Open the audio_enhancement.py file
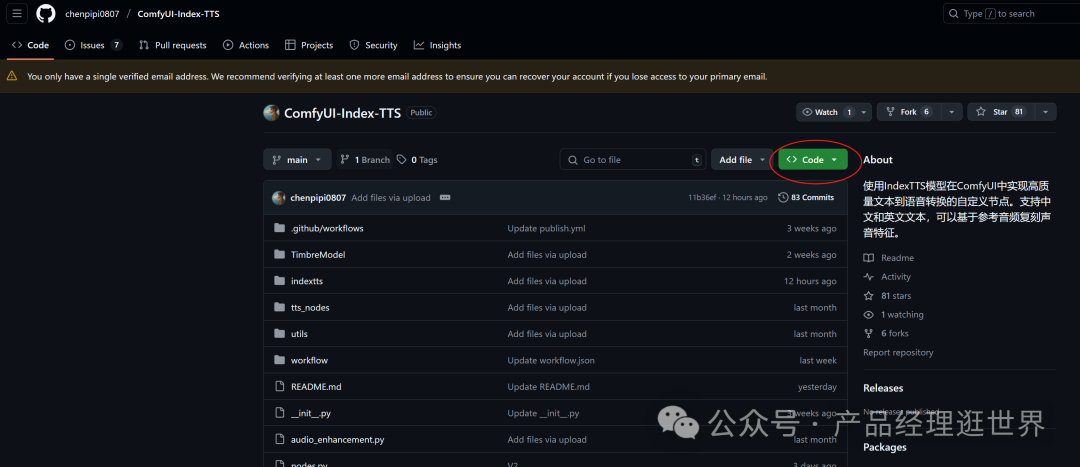This screenshot has width=1080, height=467. click(338, 439)
